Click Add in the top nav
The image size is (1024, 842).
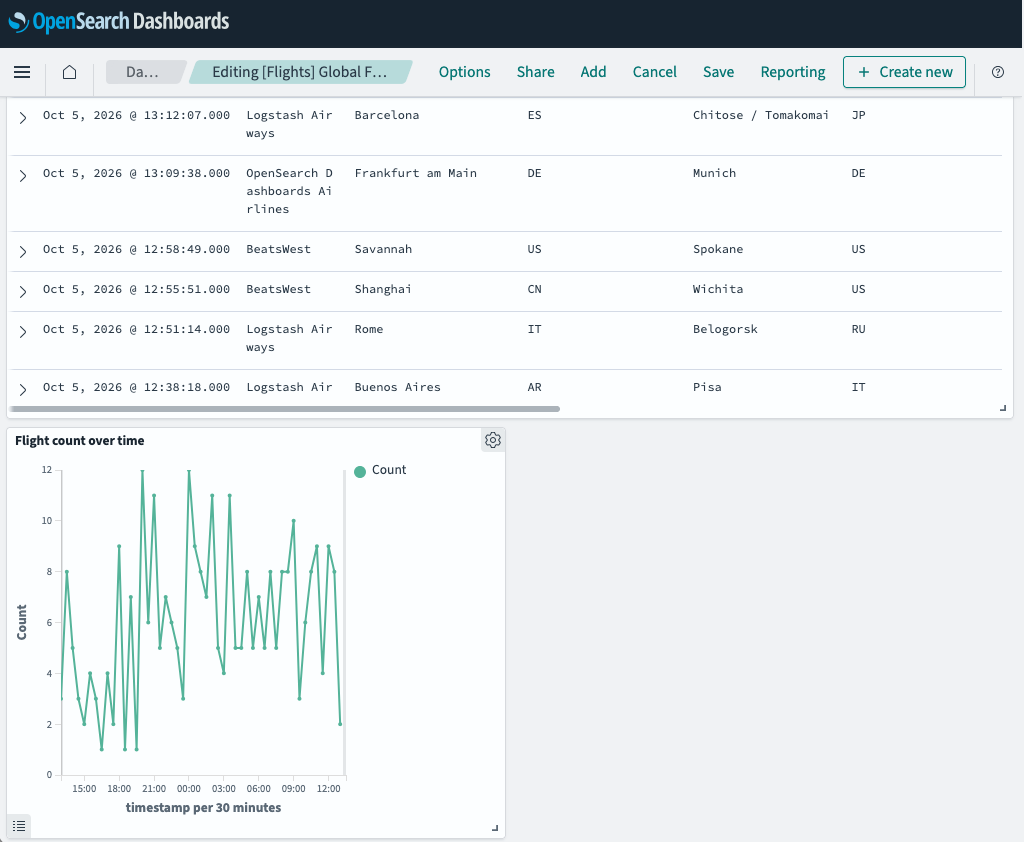click(593, 72)
